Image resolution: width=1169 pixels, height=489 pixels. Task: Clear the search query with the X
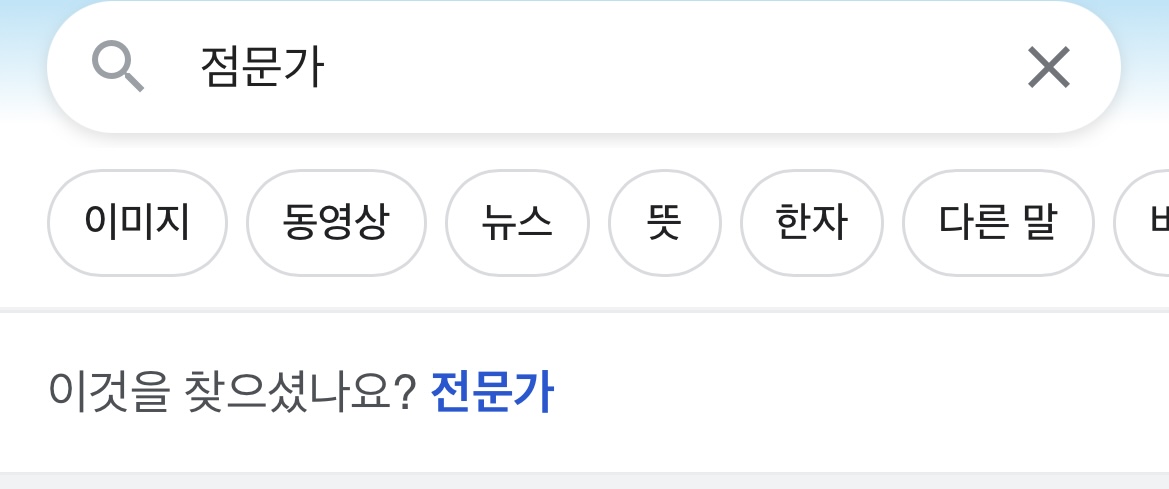click(x=1048, y=68)
